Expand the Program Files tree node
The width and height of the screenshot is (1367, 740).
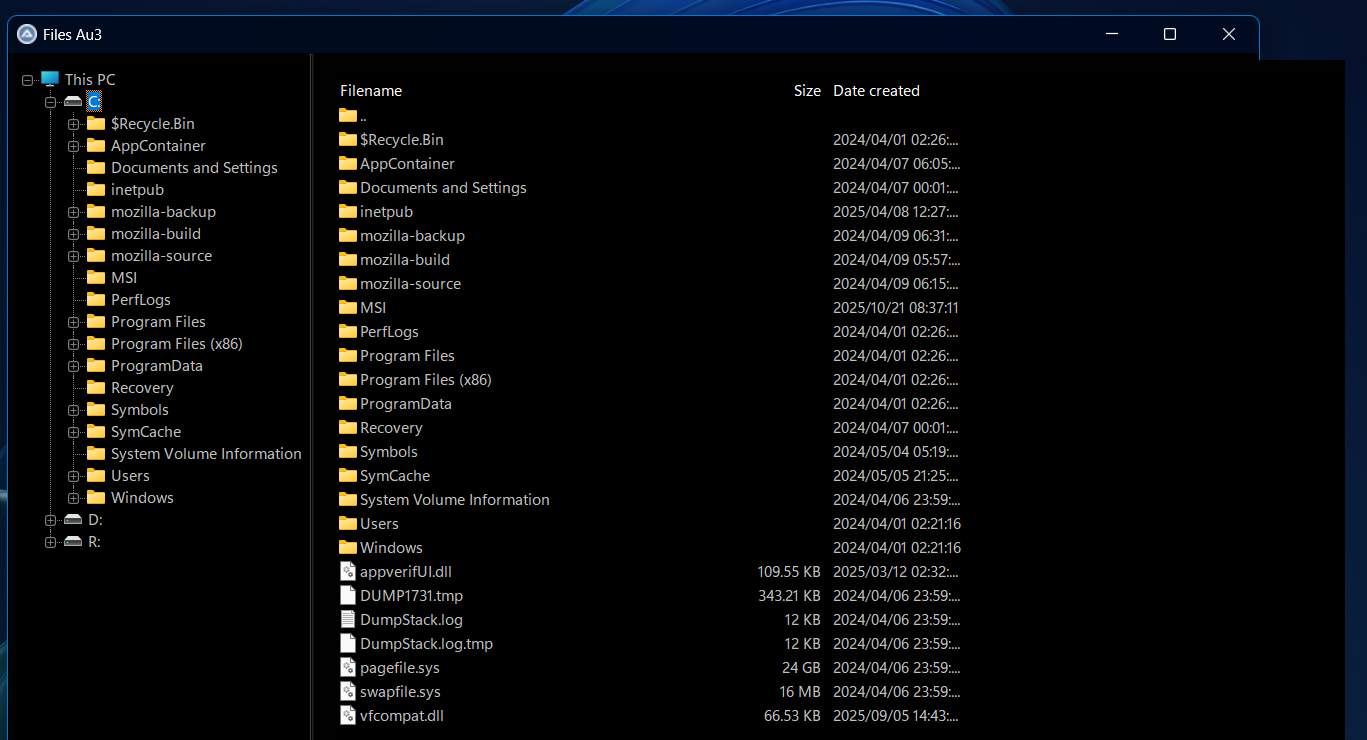pyautogui.click(x=74, y=322)
